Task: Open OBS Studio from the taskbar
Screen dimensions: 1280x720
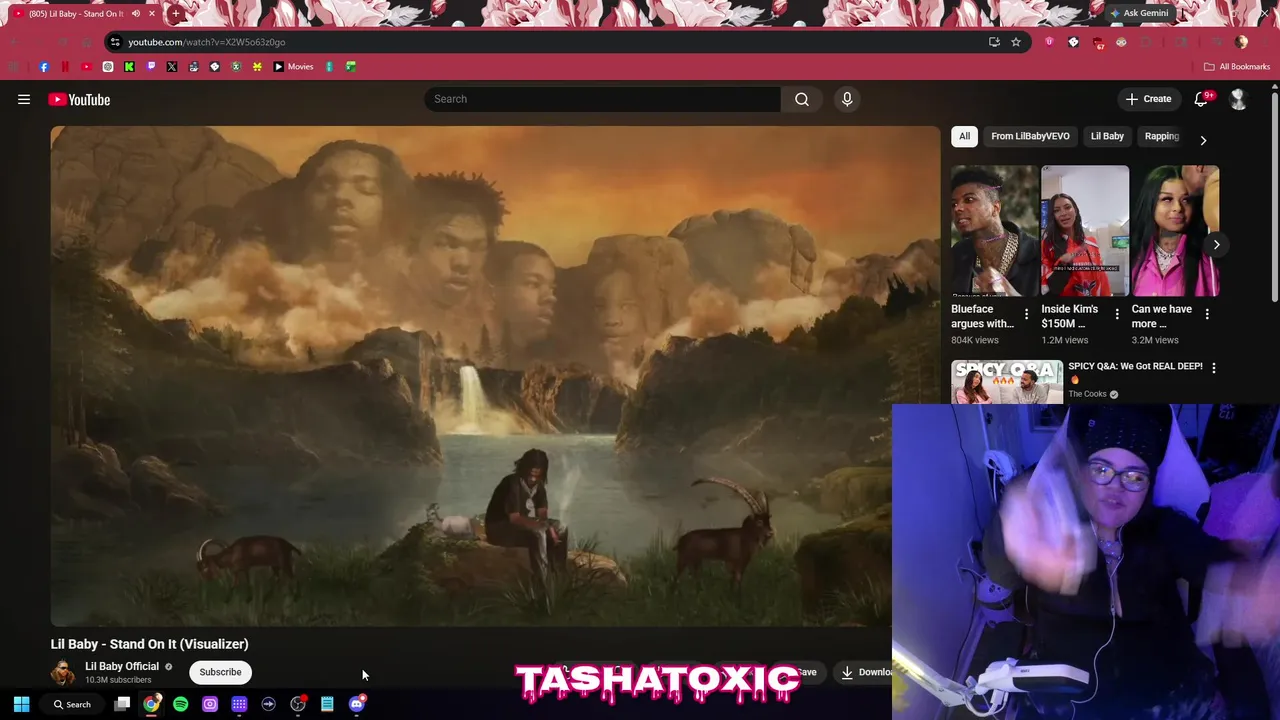Action: coord(298,704)
